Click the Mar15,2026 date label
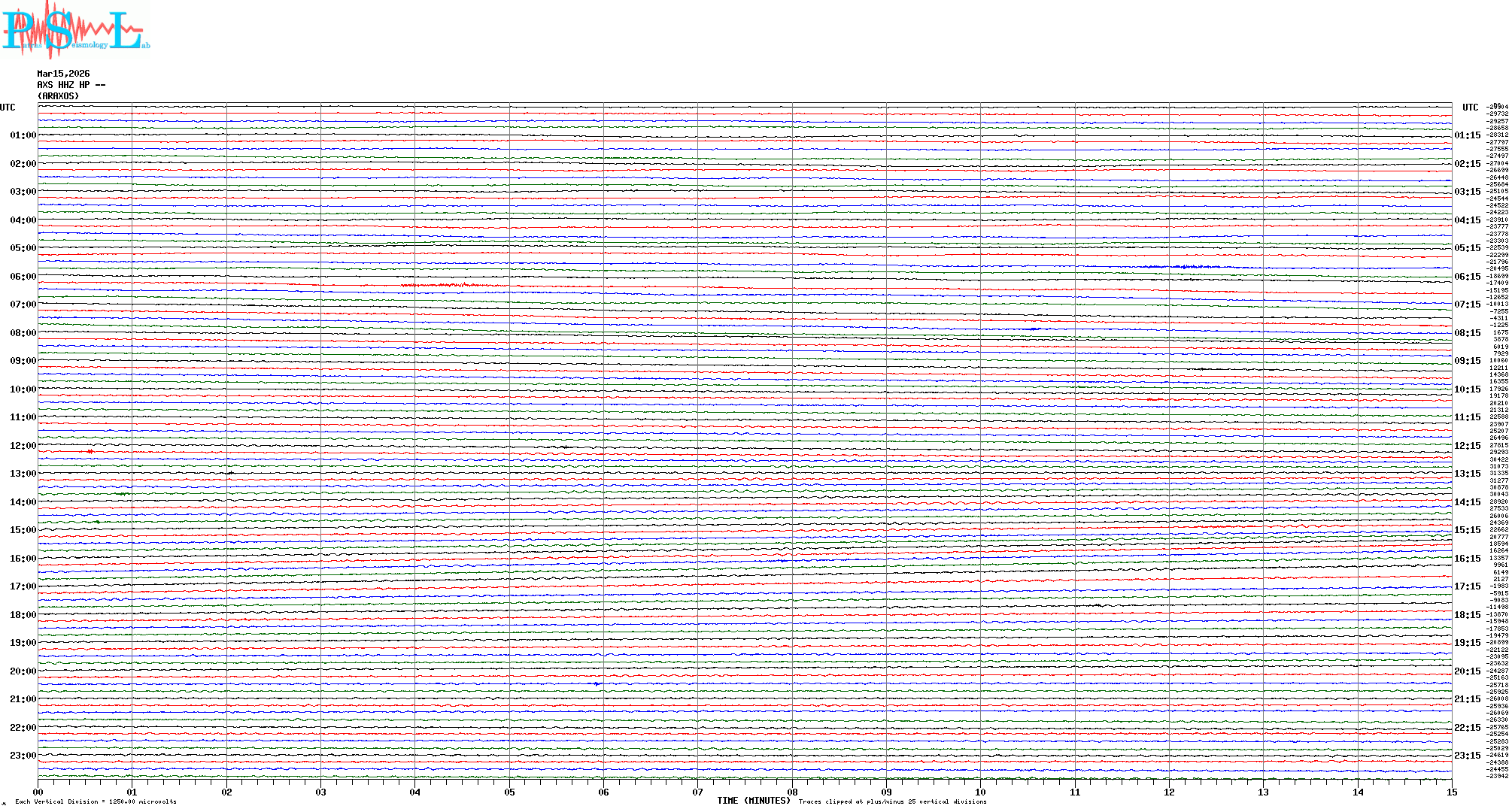 point(63,74)
